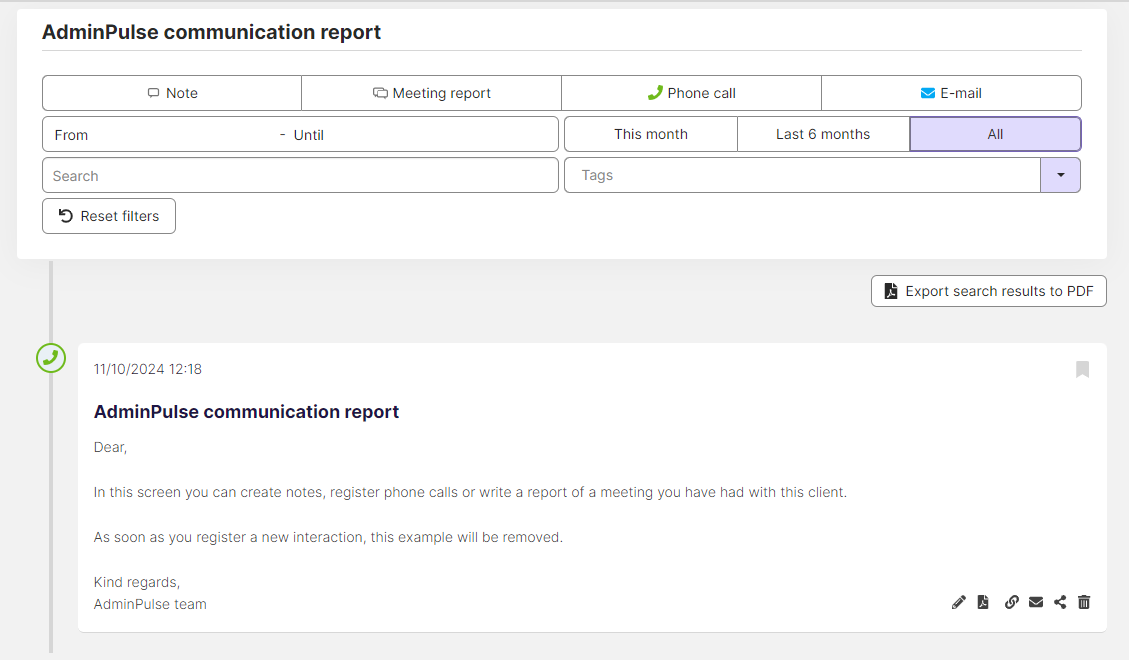This screenshot has width=1129, height=660.
Task: Select the This month range
Action: coord(651,134)
